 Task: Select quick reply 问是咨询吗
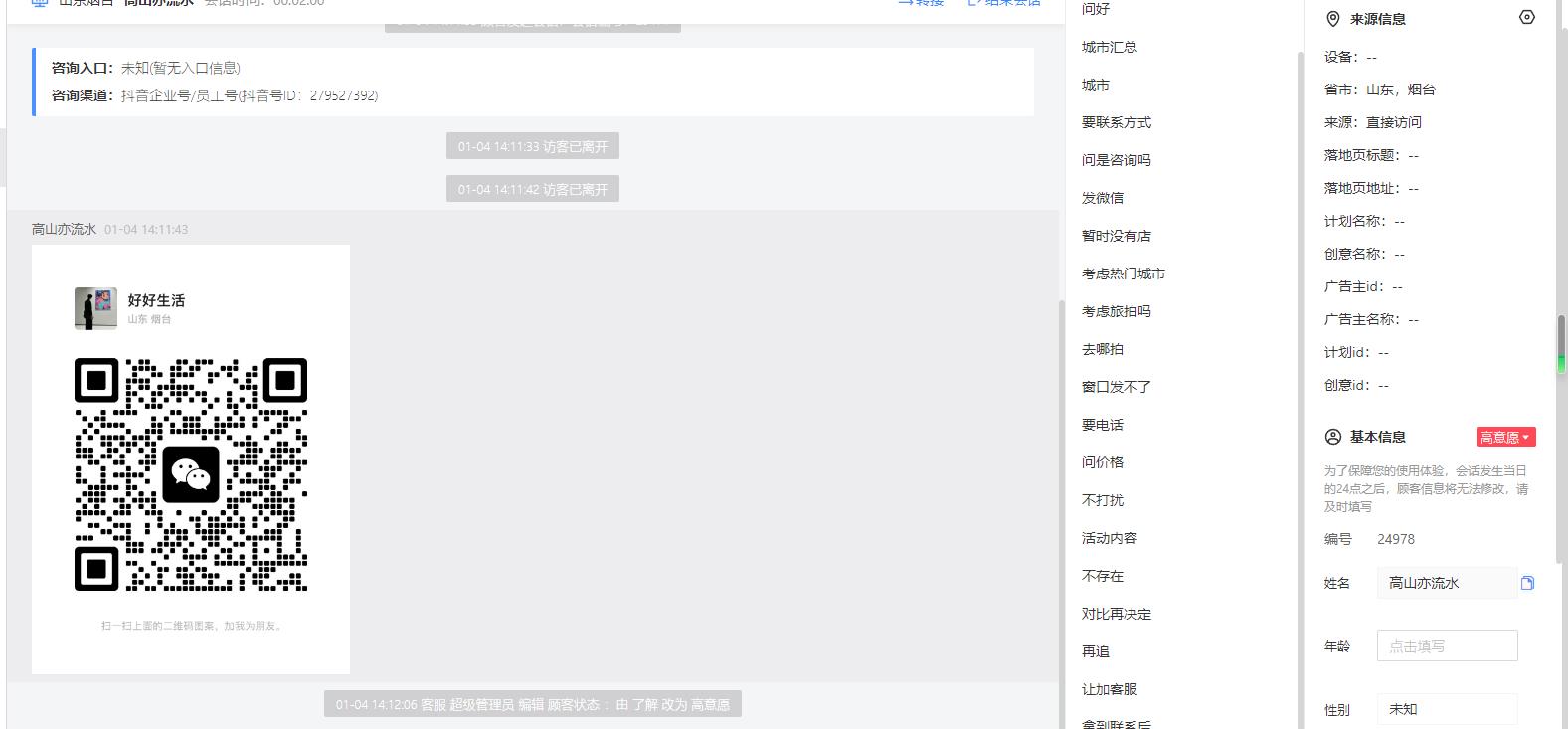[x=1117, y=160]
